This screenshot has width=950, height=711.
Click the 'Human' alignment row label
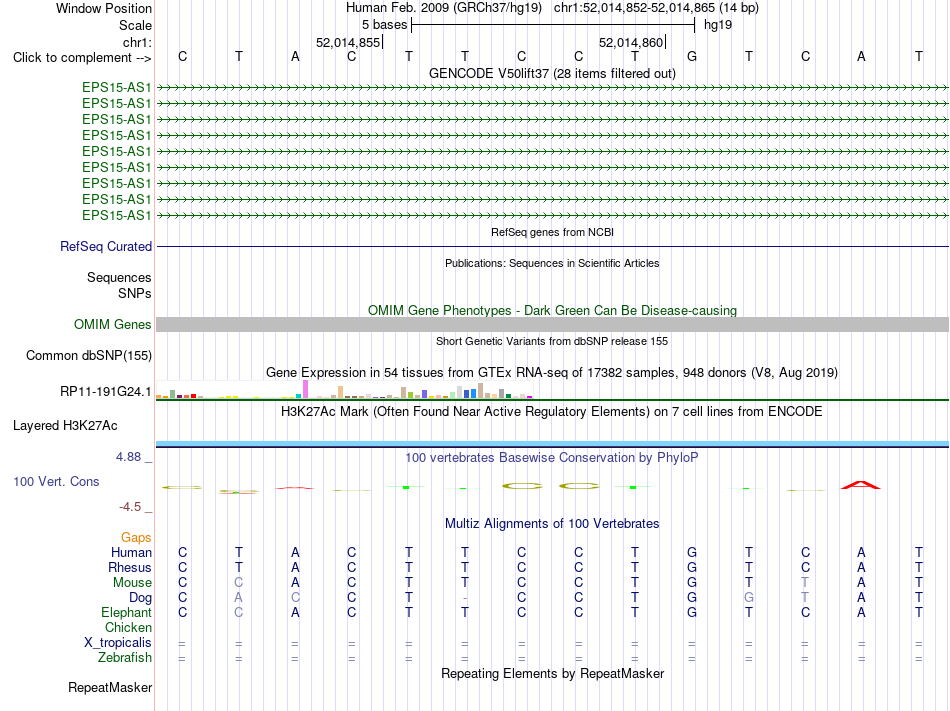(131, 552)
